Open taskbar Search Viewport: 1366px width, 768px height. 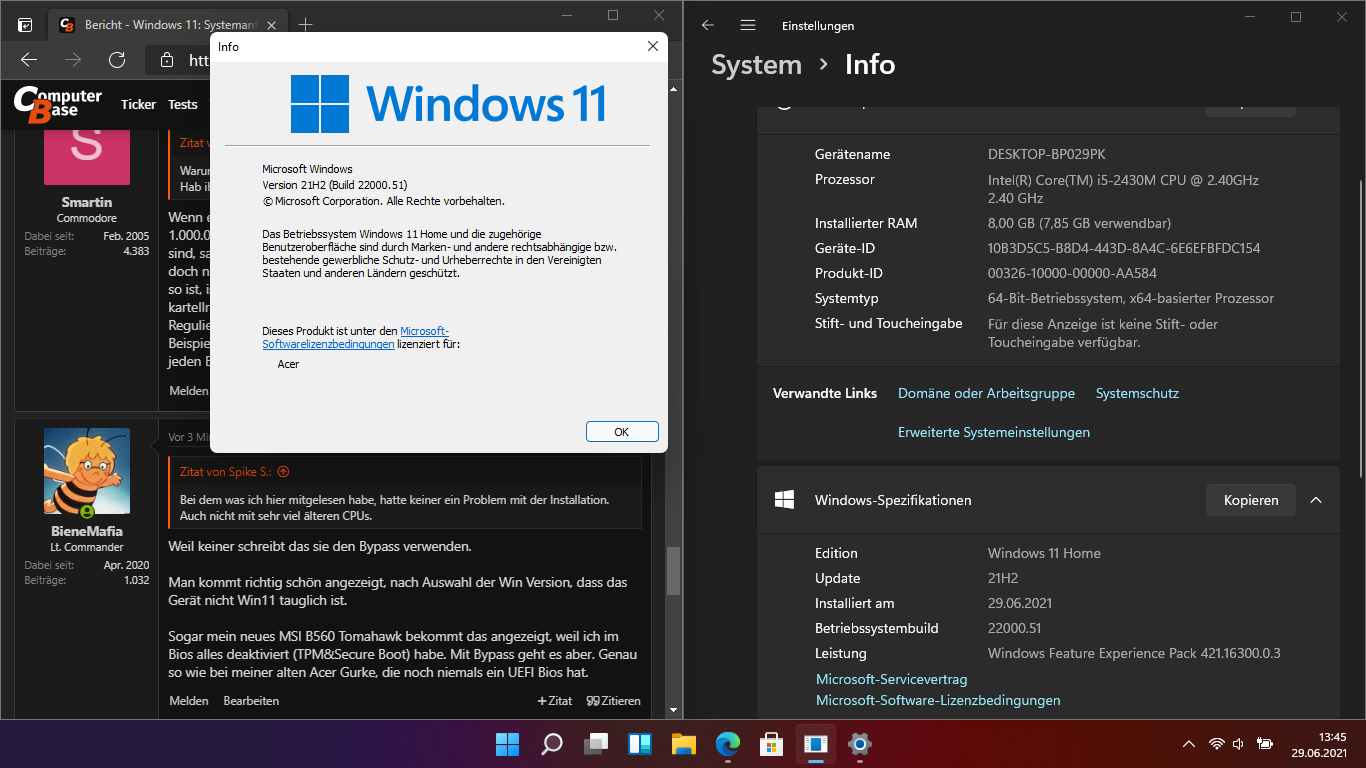[551, 744]
